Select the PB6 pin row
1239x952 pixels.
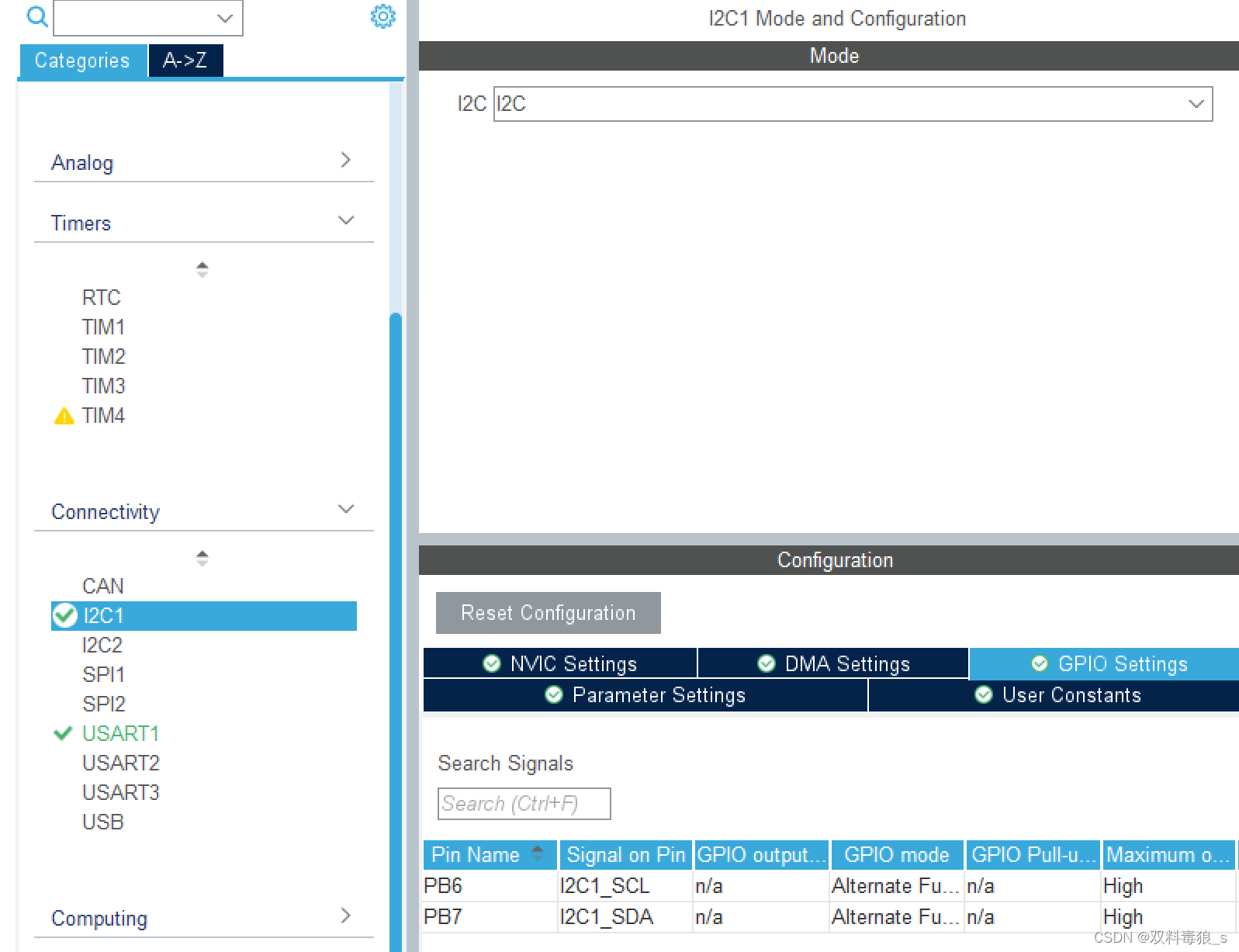pos(829,886)
